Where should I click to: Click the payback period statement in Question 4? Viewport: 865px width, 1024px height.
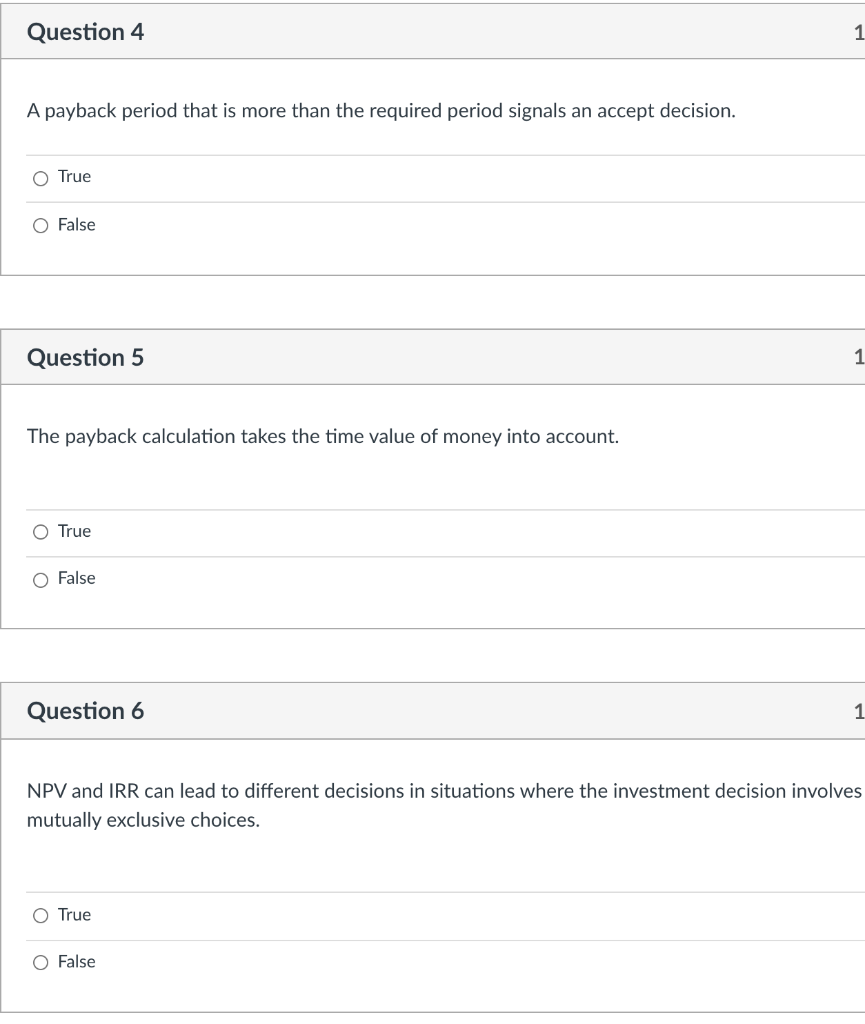coord(382,109)
